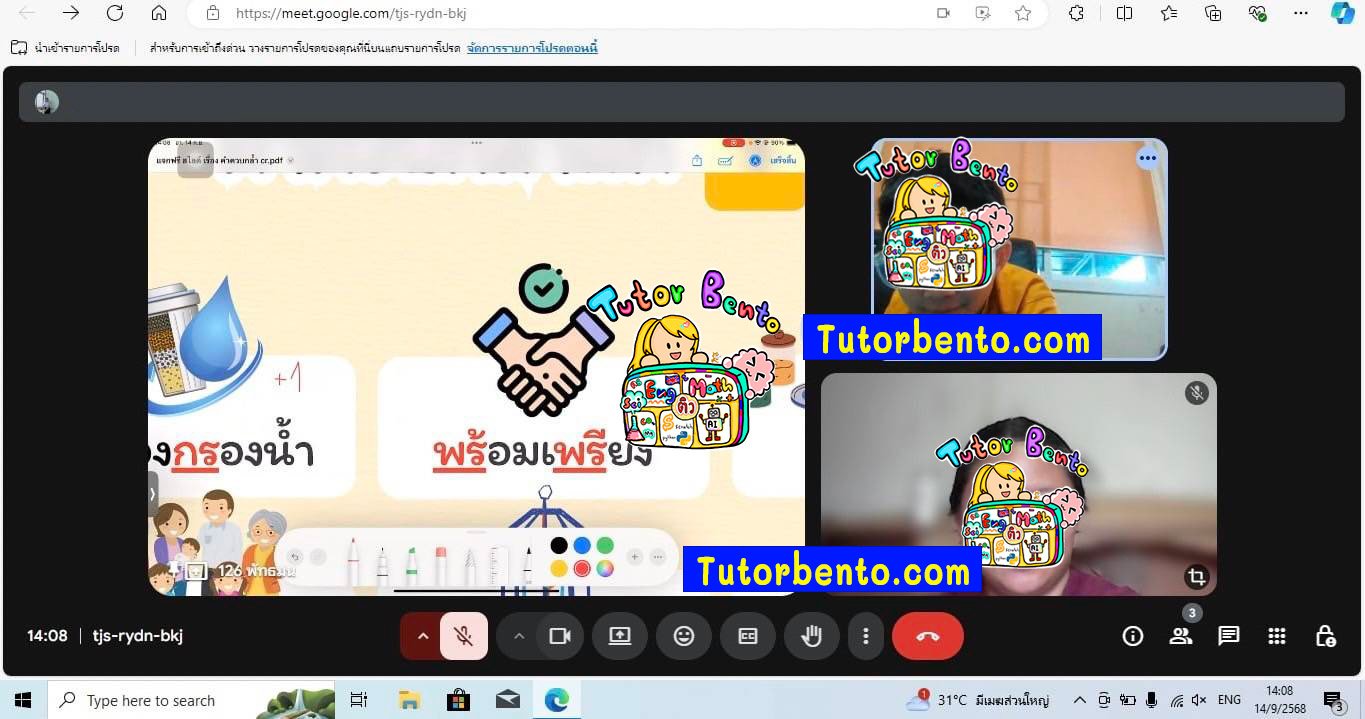Click the crop icon on the self-view tile

click(x=1196, y=576)
